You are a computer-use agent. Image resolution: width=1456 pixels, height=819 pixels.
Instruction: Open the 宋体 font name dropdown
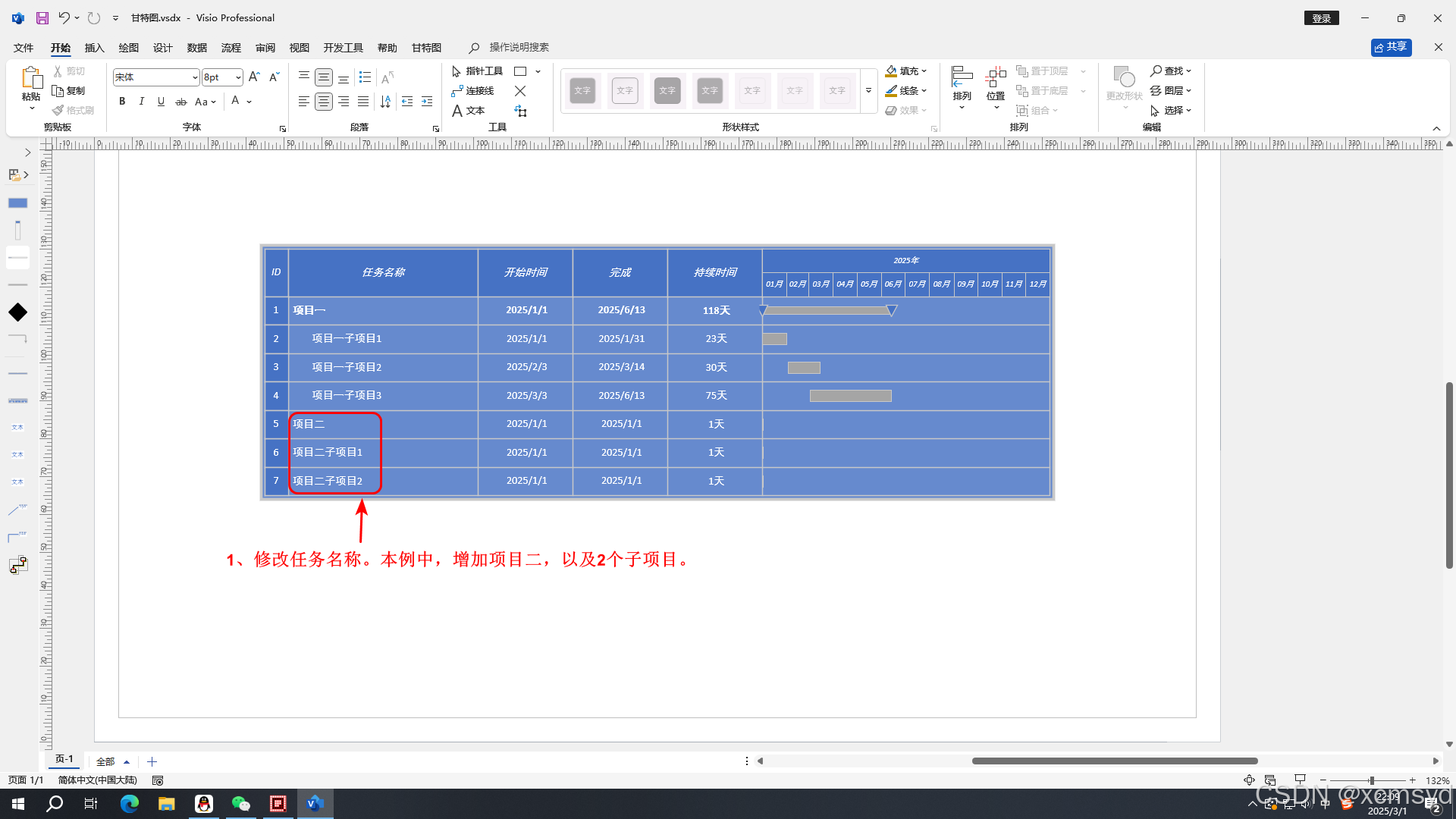pos(195,77)
